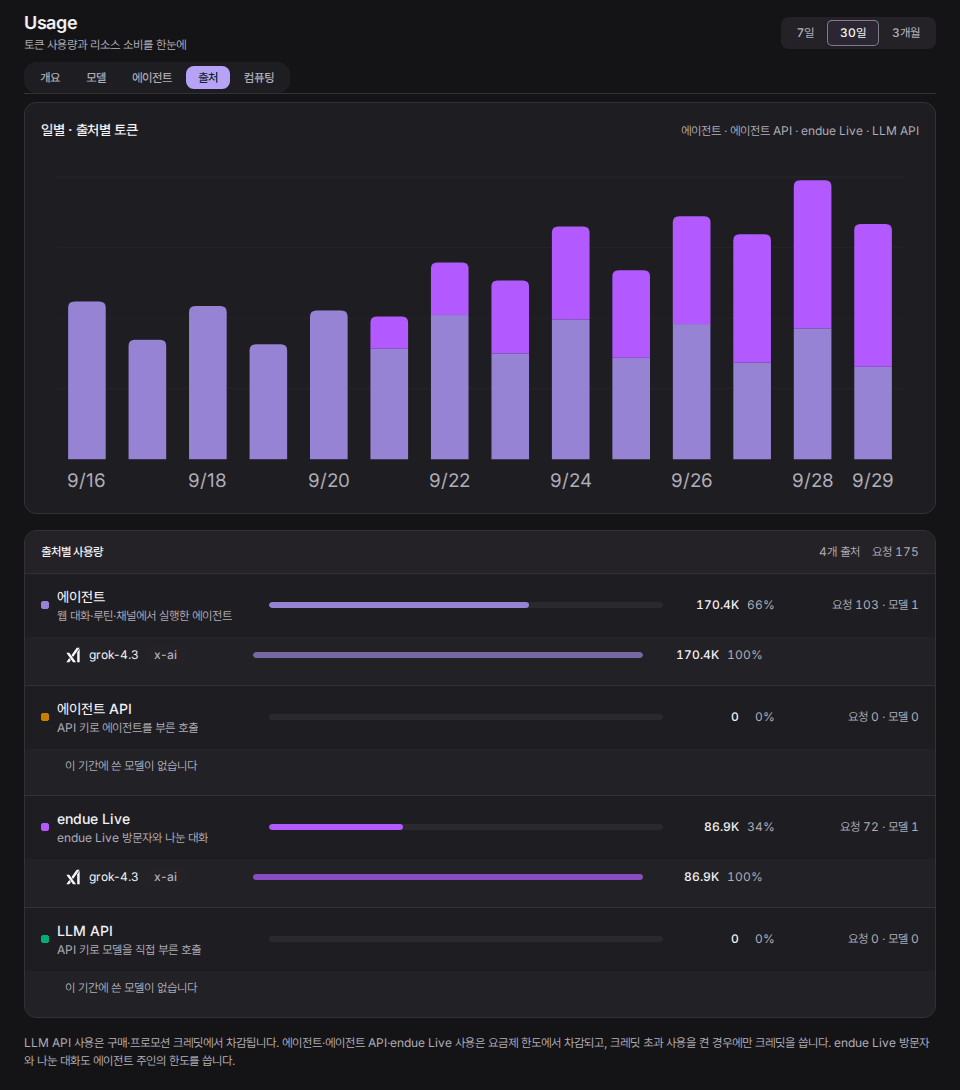Click the endue Live 34% usage bar

[466, 827]
